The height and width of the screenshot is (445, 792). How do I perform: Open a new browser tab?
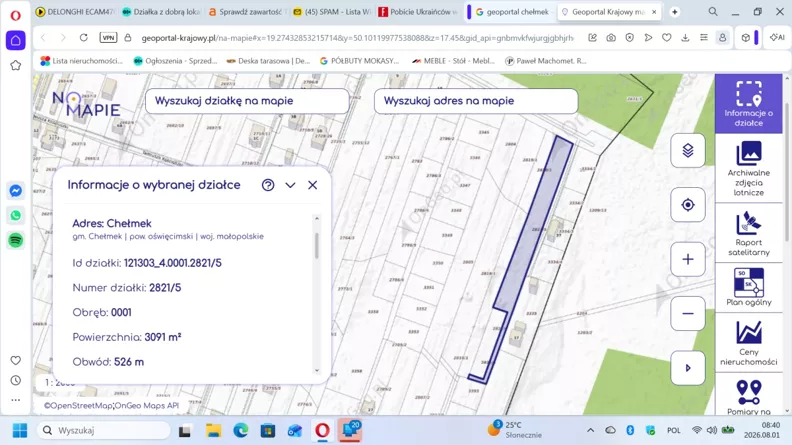(x=674, y=12)
